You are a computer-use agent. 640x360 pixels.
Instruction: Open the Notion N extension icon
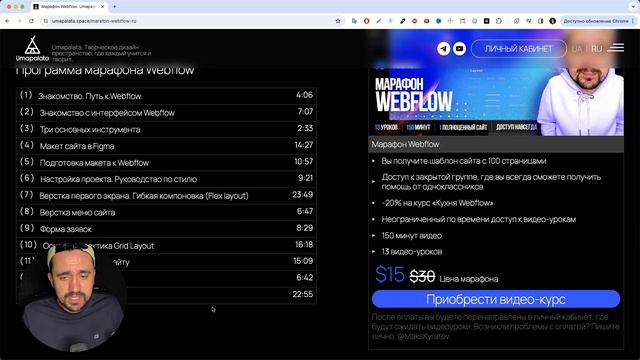click(529, 21)
